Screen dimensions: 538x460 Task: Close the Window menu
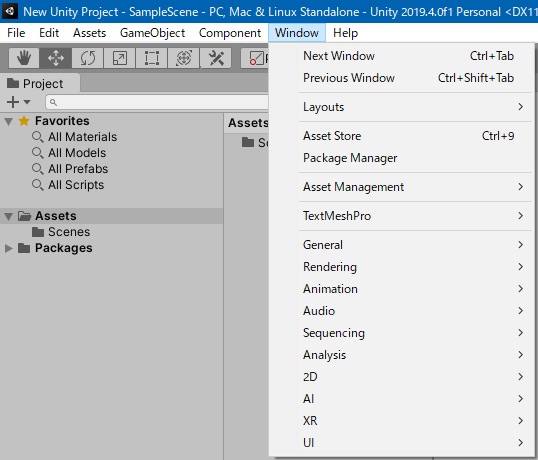click(297, 33)
